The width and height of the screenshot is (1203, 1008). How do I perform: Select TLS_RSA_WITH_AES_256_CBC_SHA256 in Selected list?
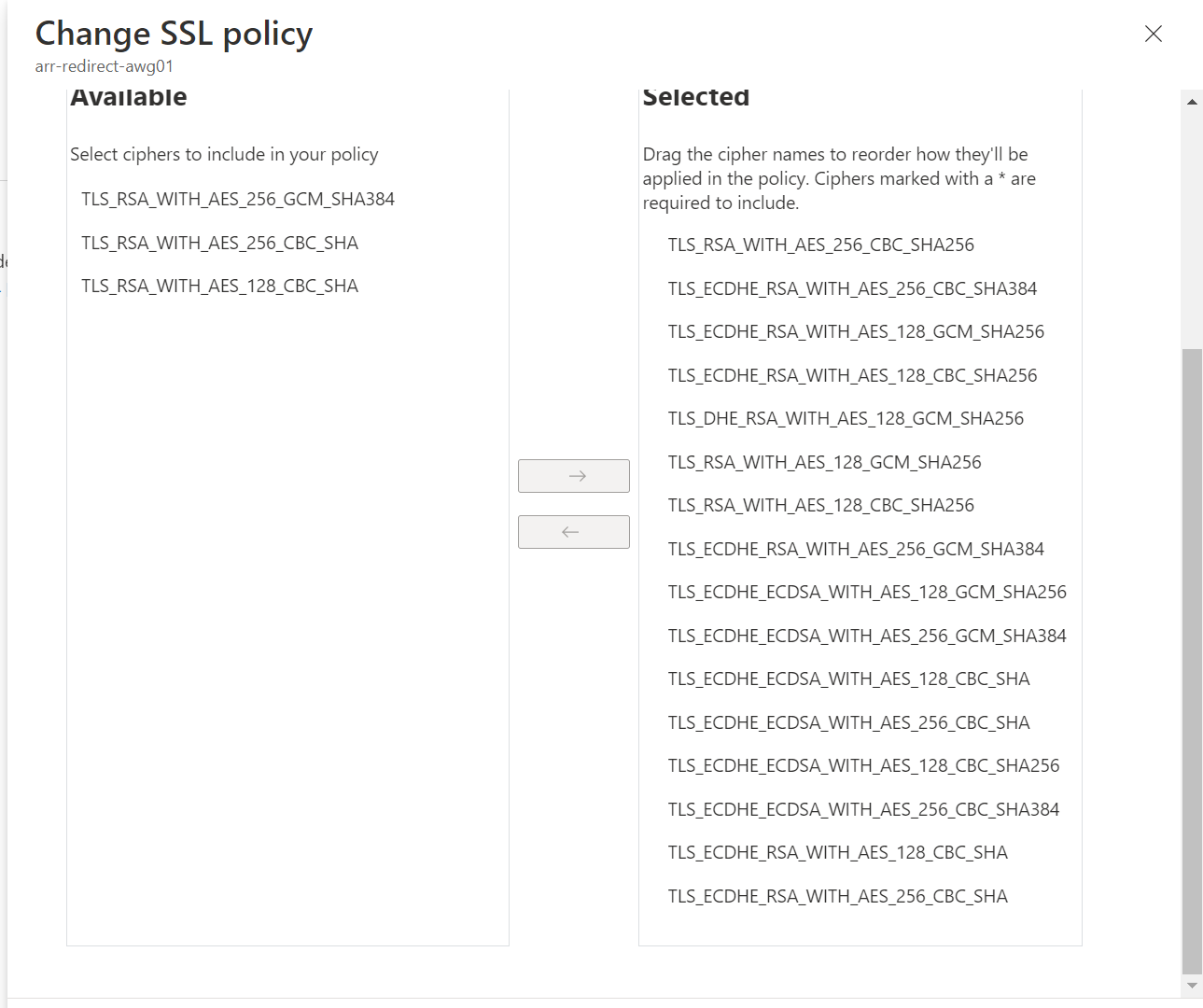[x=820, y=245]
